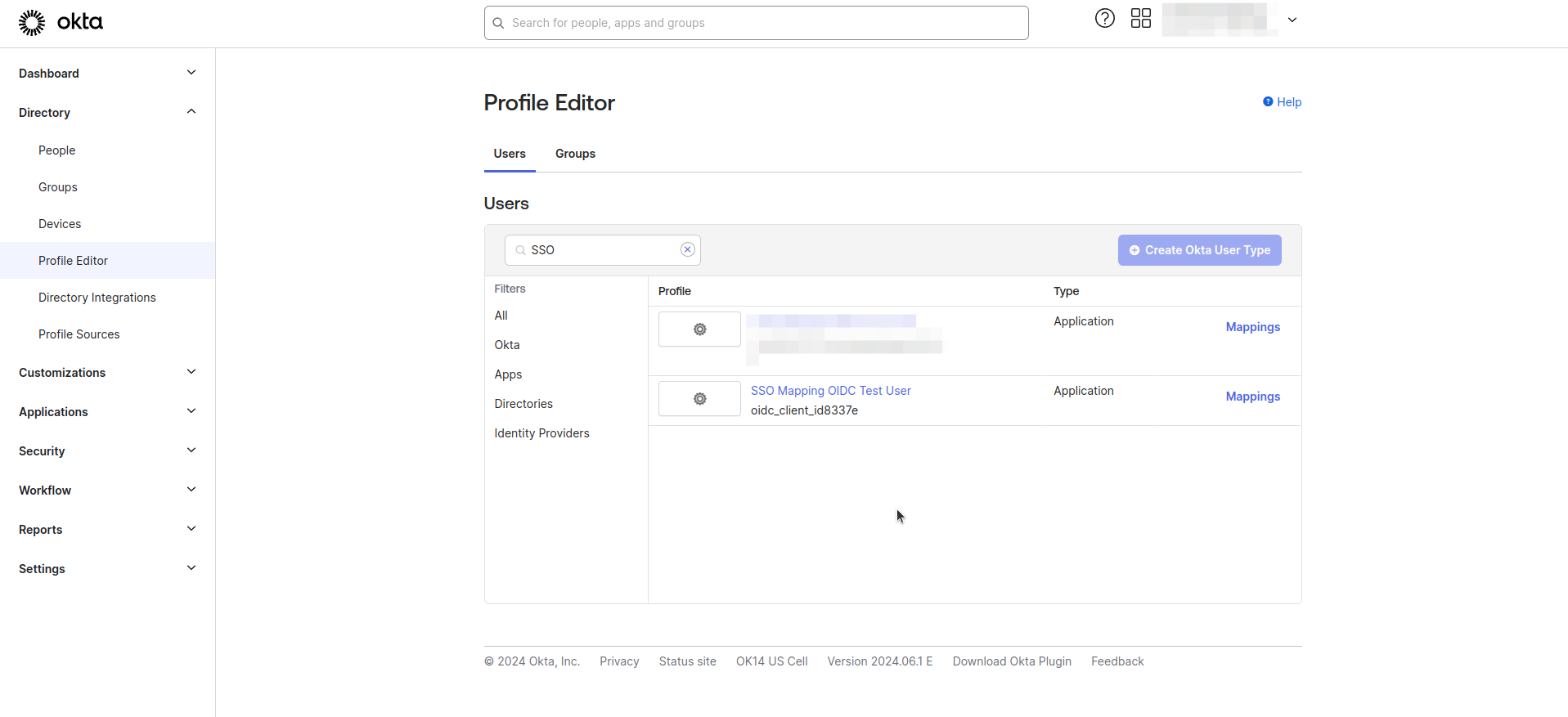Click the gear icon for SSO Mapping OIDC Test User
The height and width of the screenshot is (717, 1568).
click(699, 399)
